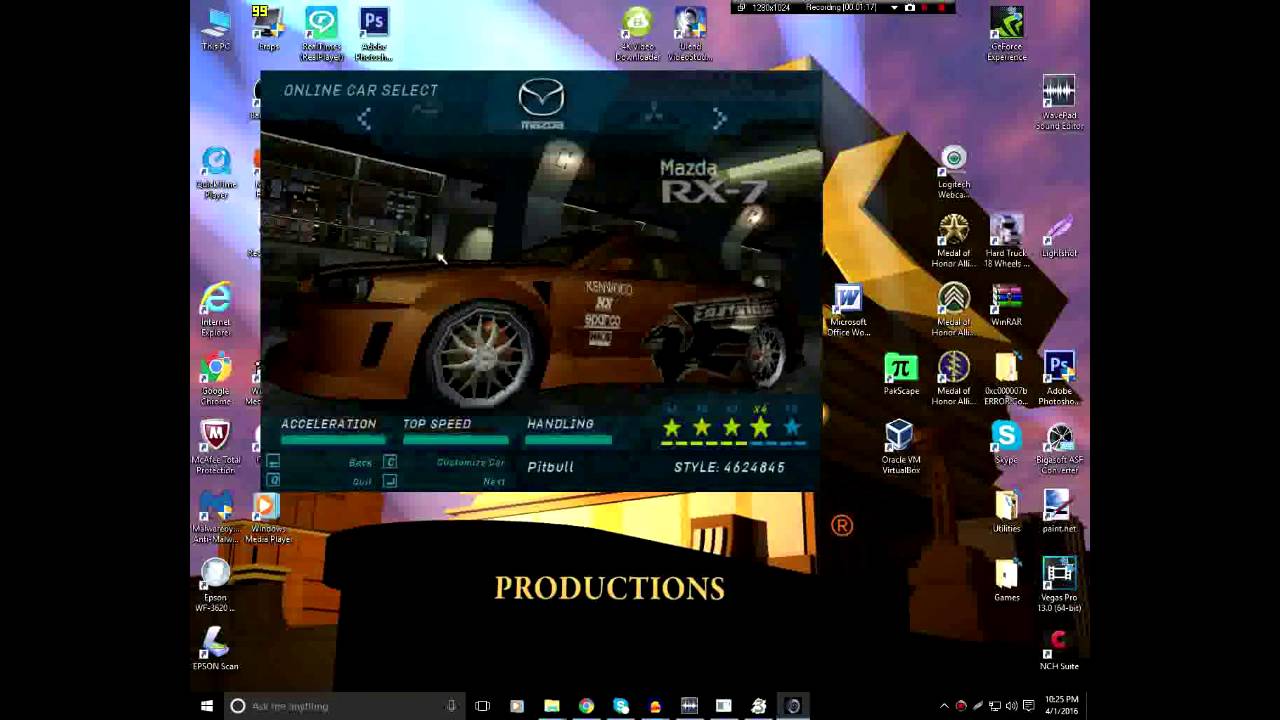Open RealTimes (RealPlayer) shortcut
The width and height of the screenshot is (1280, 720).
click(x=322, y=34)
